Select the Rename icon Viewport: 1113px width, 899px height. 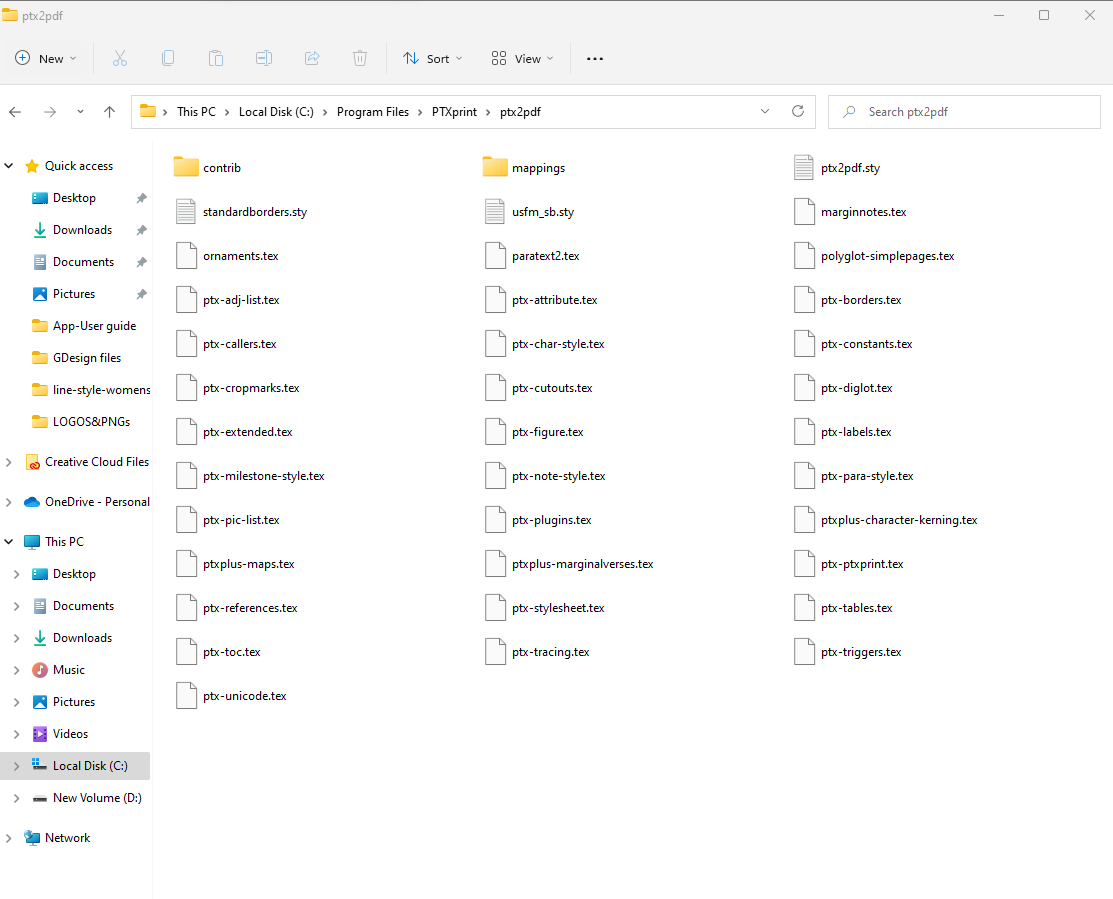[x=264, y=58]
